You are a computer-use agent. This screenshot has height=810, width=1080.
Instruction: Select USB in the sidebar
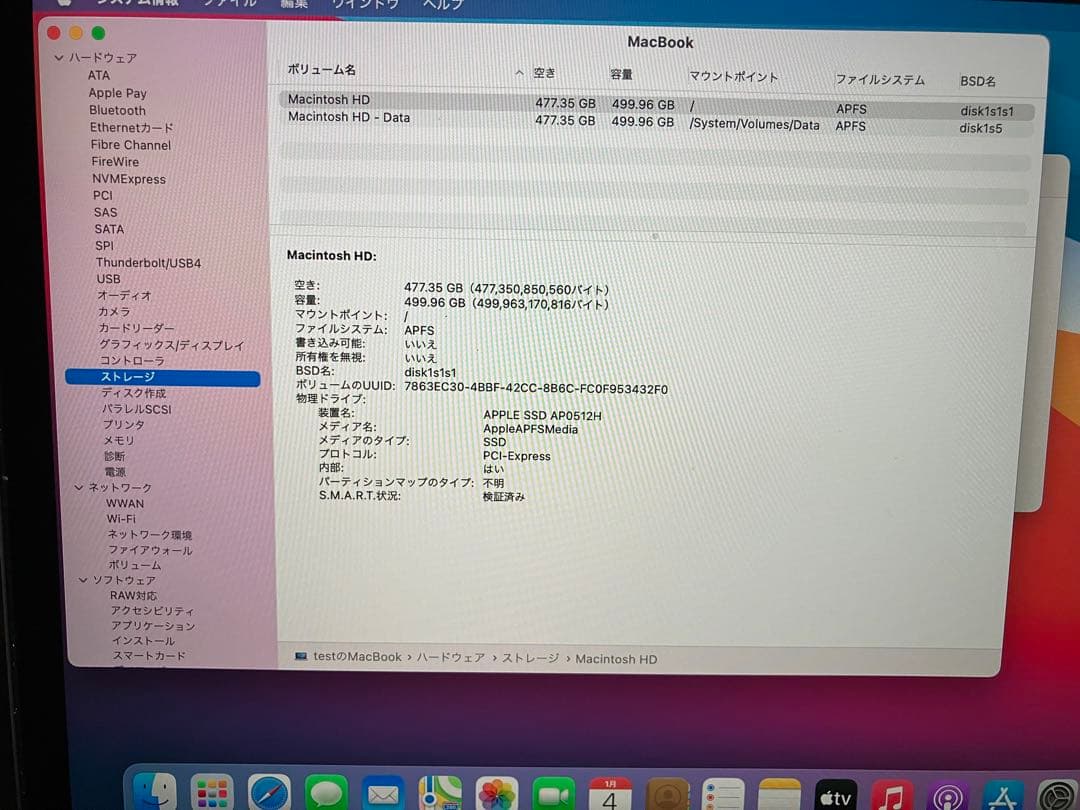[108, 278]
